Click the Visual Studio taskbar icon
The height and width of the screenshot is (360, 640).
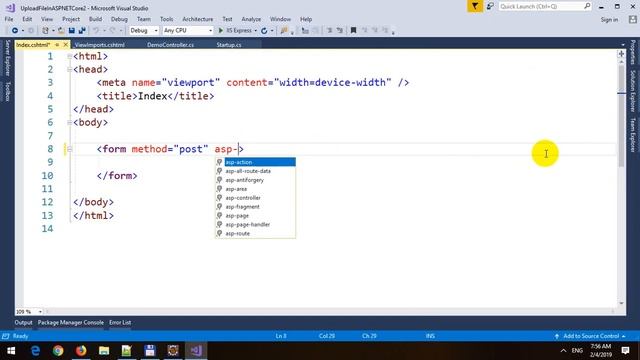point(196,351)
